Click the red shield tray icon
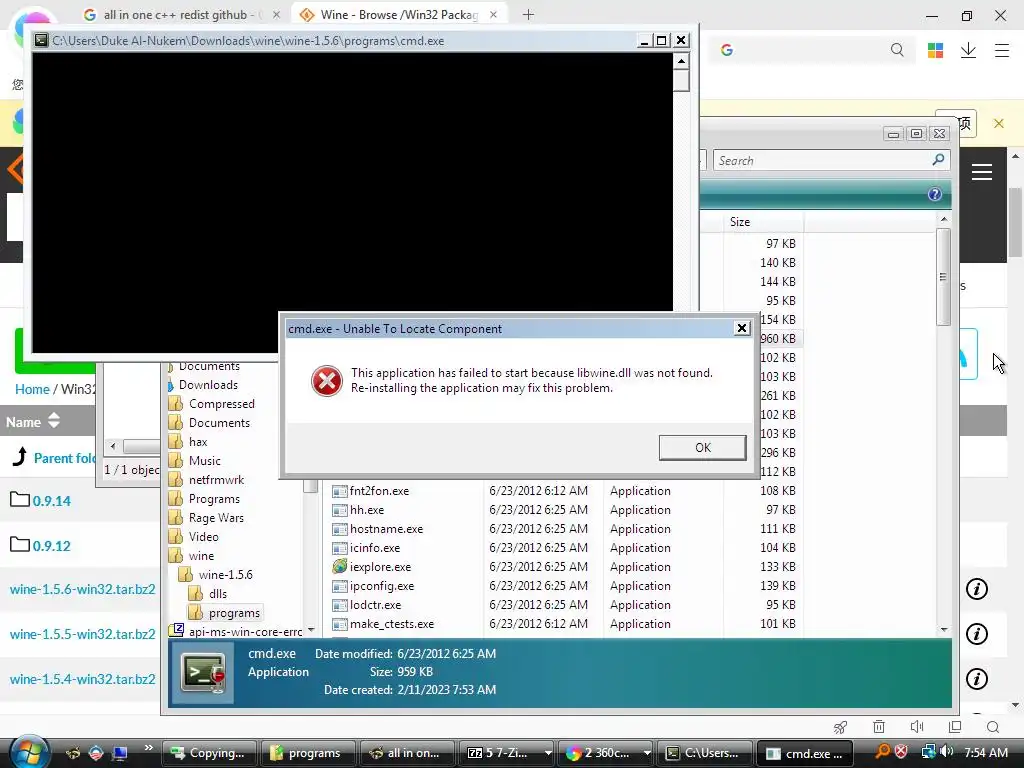The height and width of the screenshot is (768, 1024). pos(901,752)
